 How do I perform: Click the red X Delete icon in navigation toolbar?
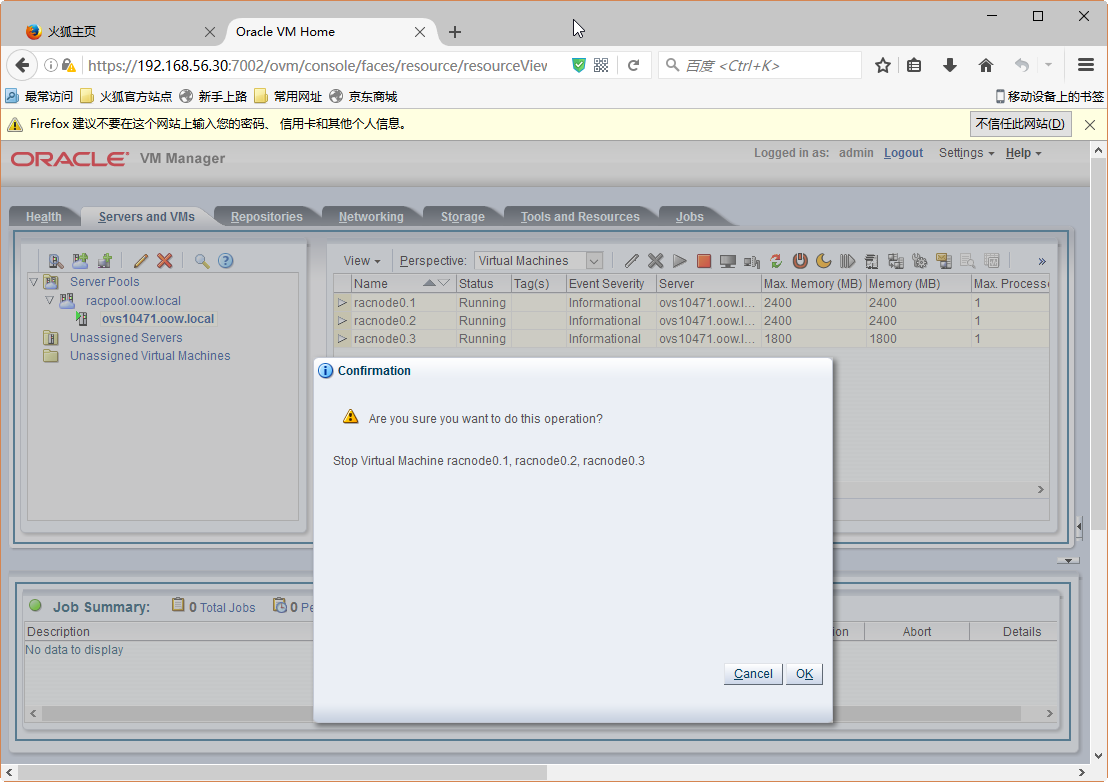click(165, 261)
